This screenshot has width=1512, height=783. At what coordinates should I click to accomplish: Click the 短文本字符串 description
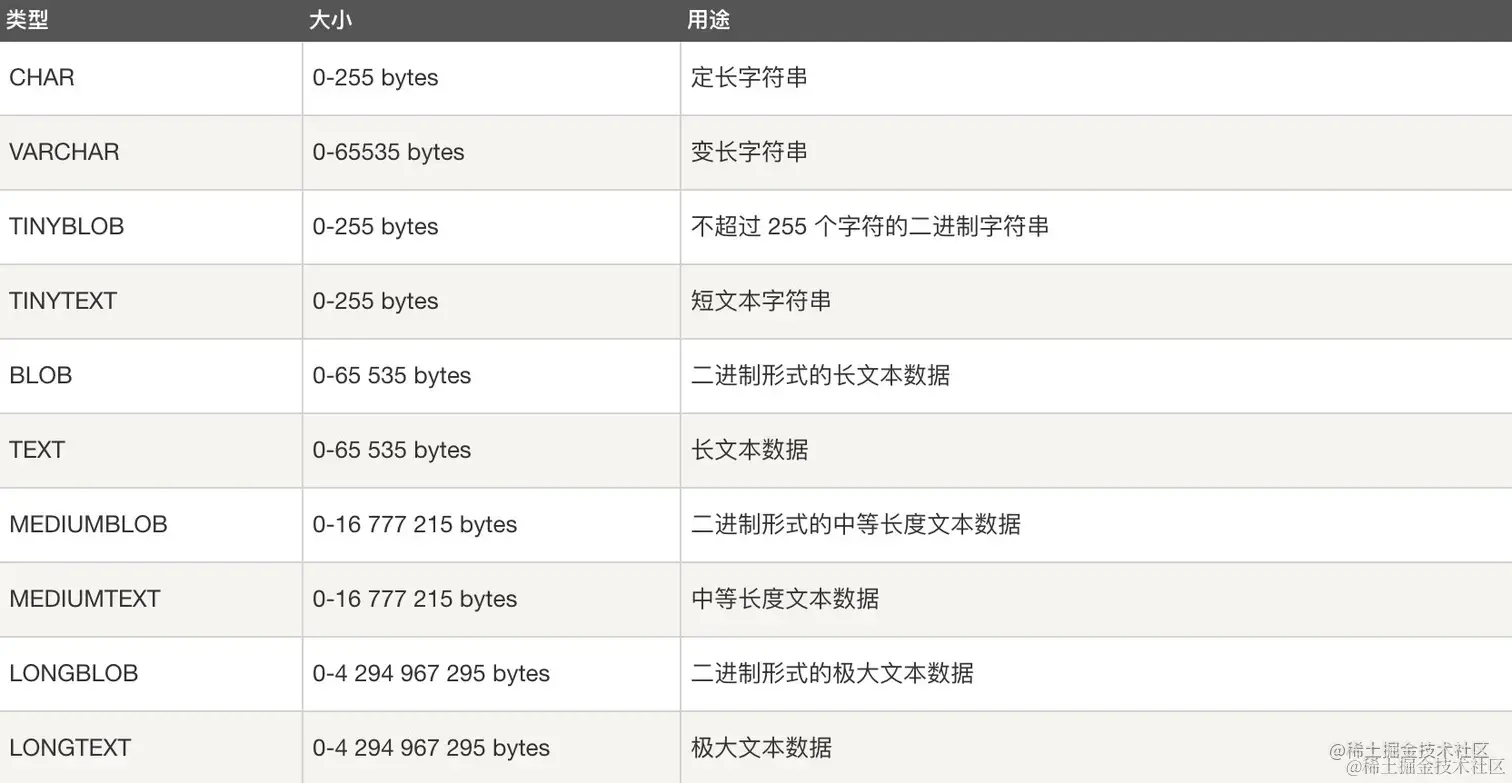761,301
